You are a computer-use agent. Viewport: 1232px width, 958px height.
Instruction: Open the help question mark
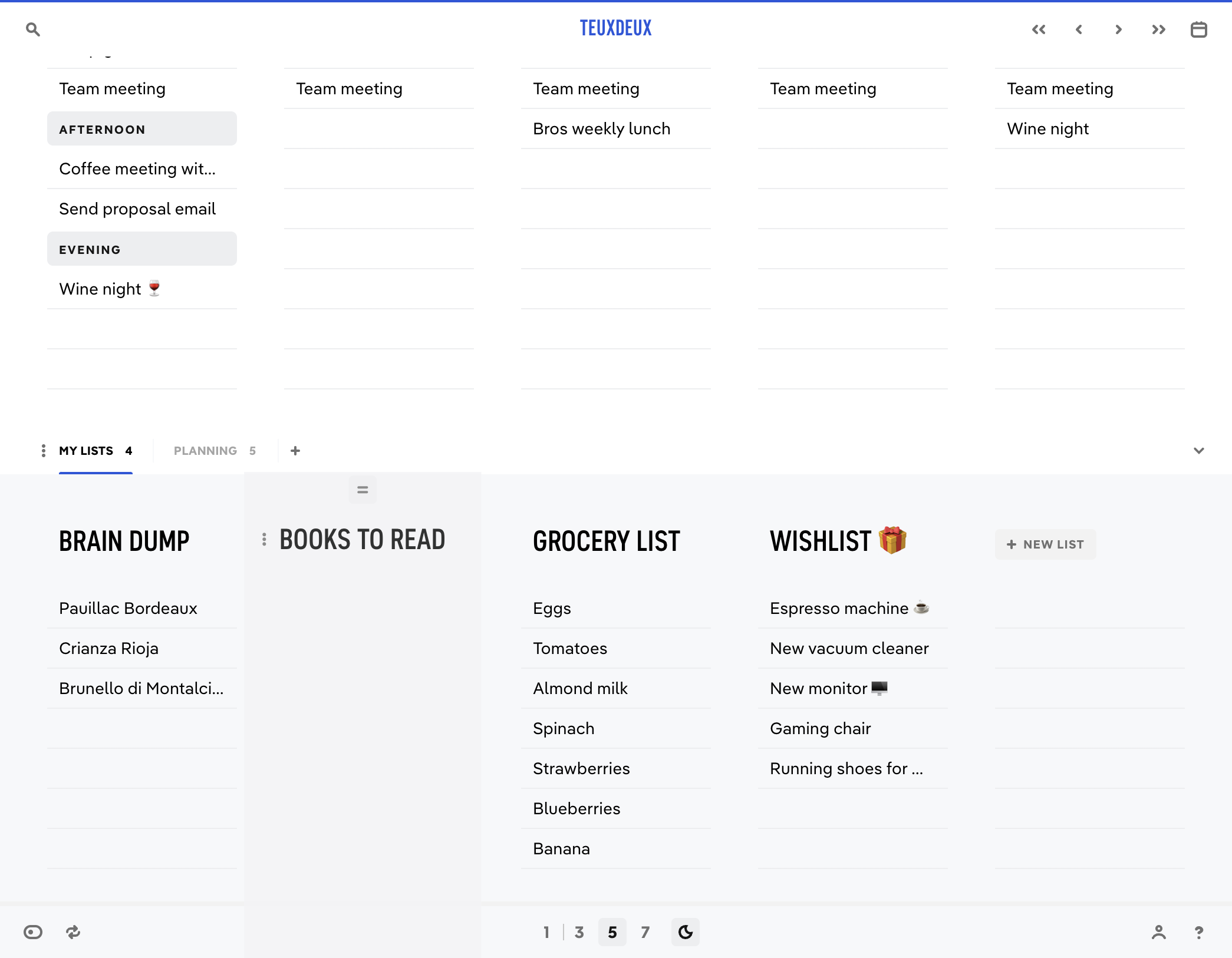click(x=1199, y=932)
